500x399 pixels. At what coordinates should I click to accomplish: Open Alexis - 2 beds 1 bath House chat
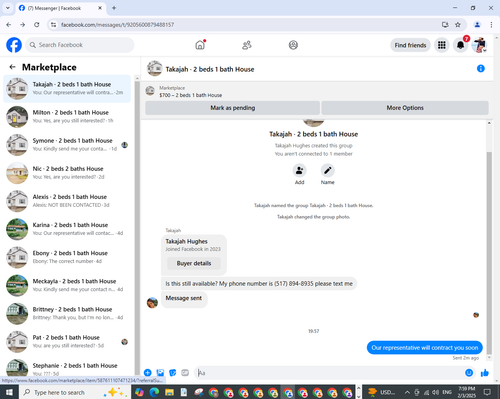(67, 201)
